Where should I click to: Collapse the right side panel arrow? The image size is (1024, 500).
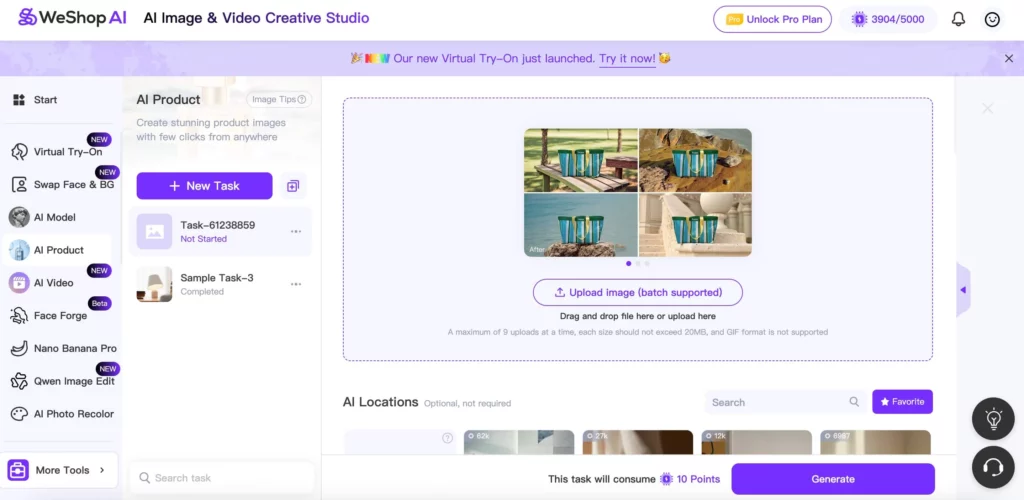[x=962, y=290]
